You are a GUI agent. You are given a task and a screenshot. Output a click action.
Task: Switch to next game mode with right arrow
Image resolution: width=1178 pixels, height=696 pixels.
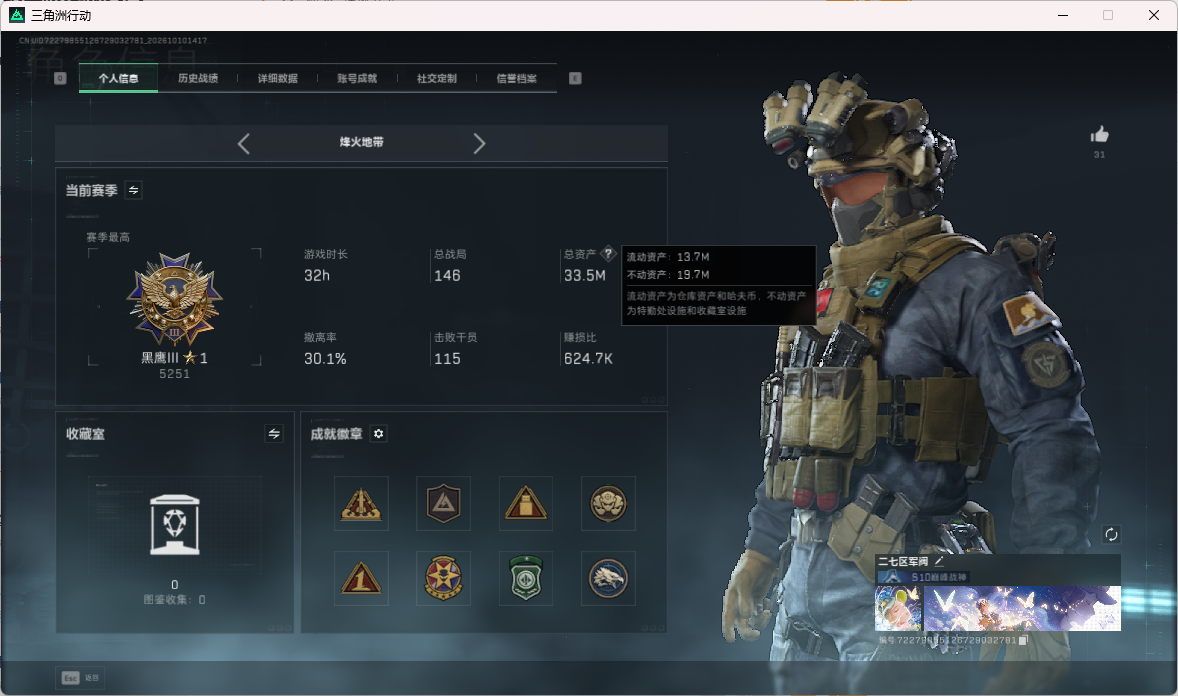(x=479, y=144)
